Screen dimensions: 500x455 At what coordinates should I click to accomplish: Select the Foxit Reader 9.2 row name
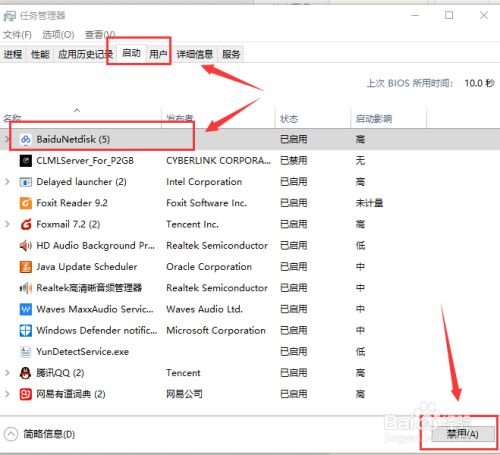pyautogui.click(x=72, y=203)
